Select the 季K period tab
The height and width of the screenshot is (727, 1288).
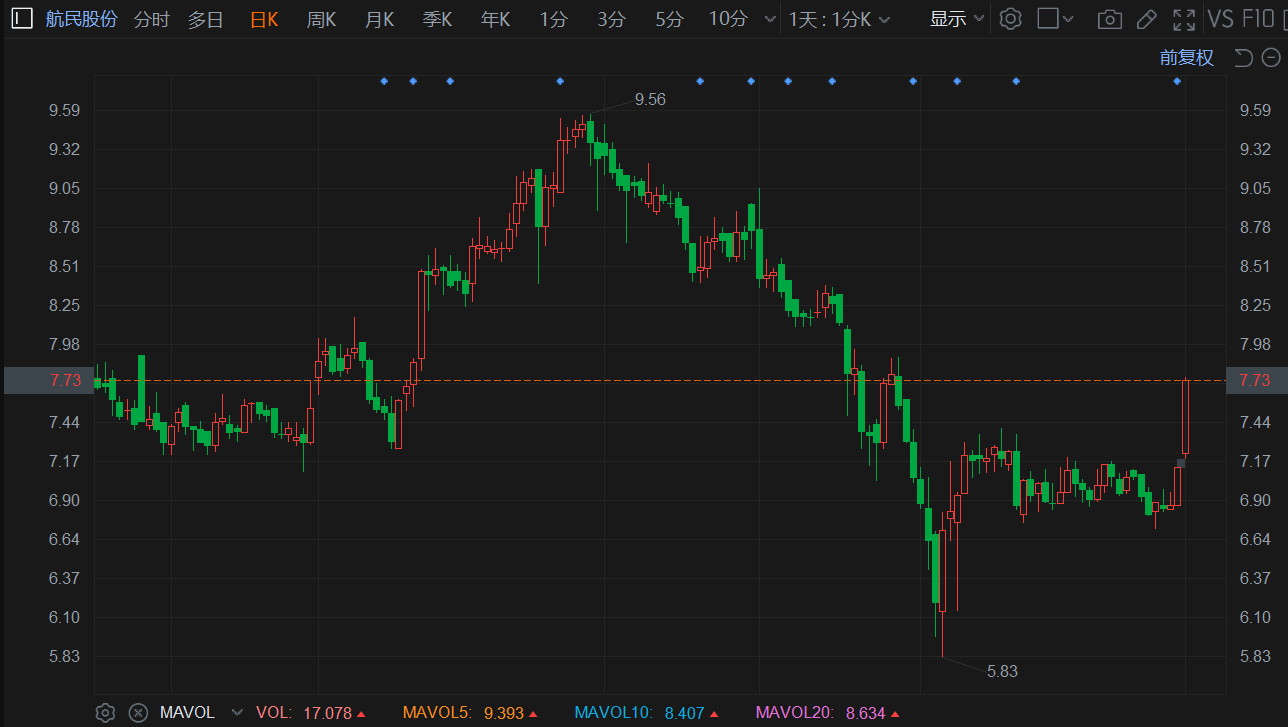point(437,19)
